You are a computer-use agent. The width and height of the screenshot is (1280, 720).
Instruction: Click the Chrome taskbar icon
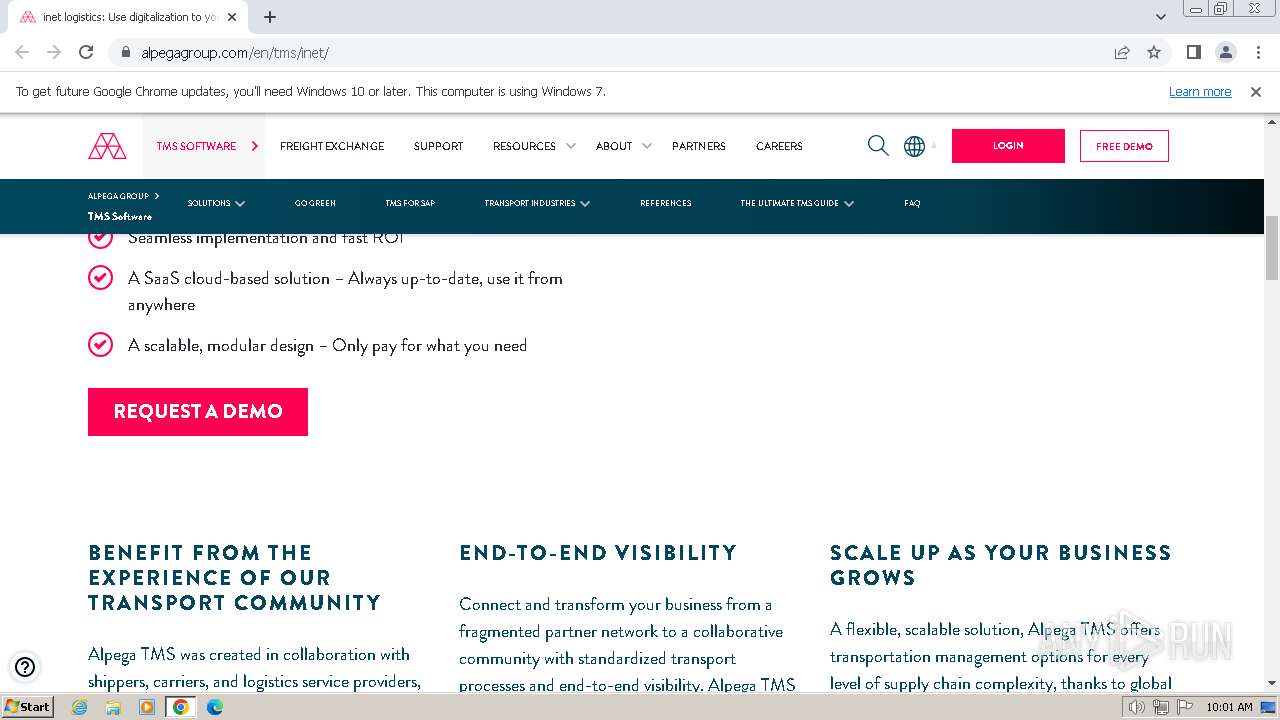(x=181, y=707)
